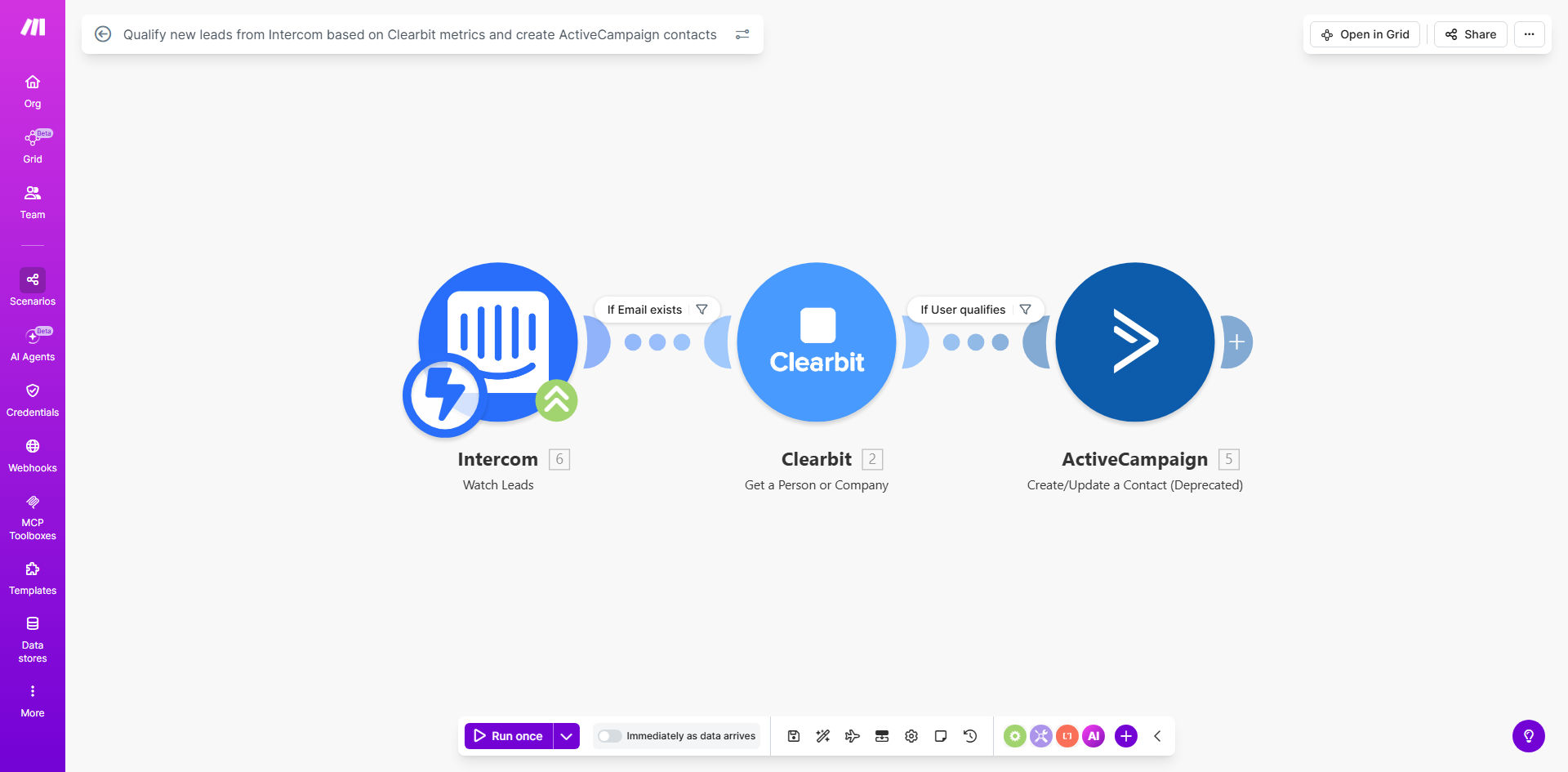Viewport: 1568px width, 772px height.
Task: Expand the More sidebar menu
Action: [33, 701]
